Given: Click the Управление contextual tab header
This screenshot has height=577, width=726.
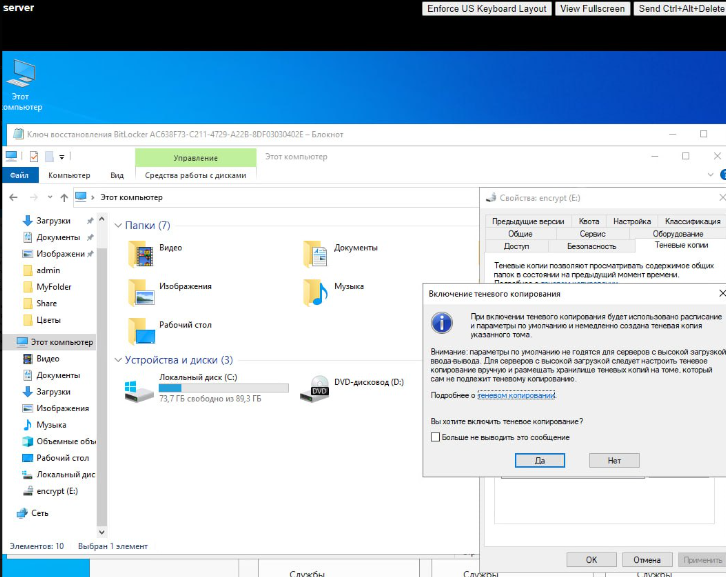Looking at the screenshot, I should click(195, 158).
